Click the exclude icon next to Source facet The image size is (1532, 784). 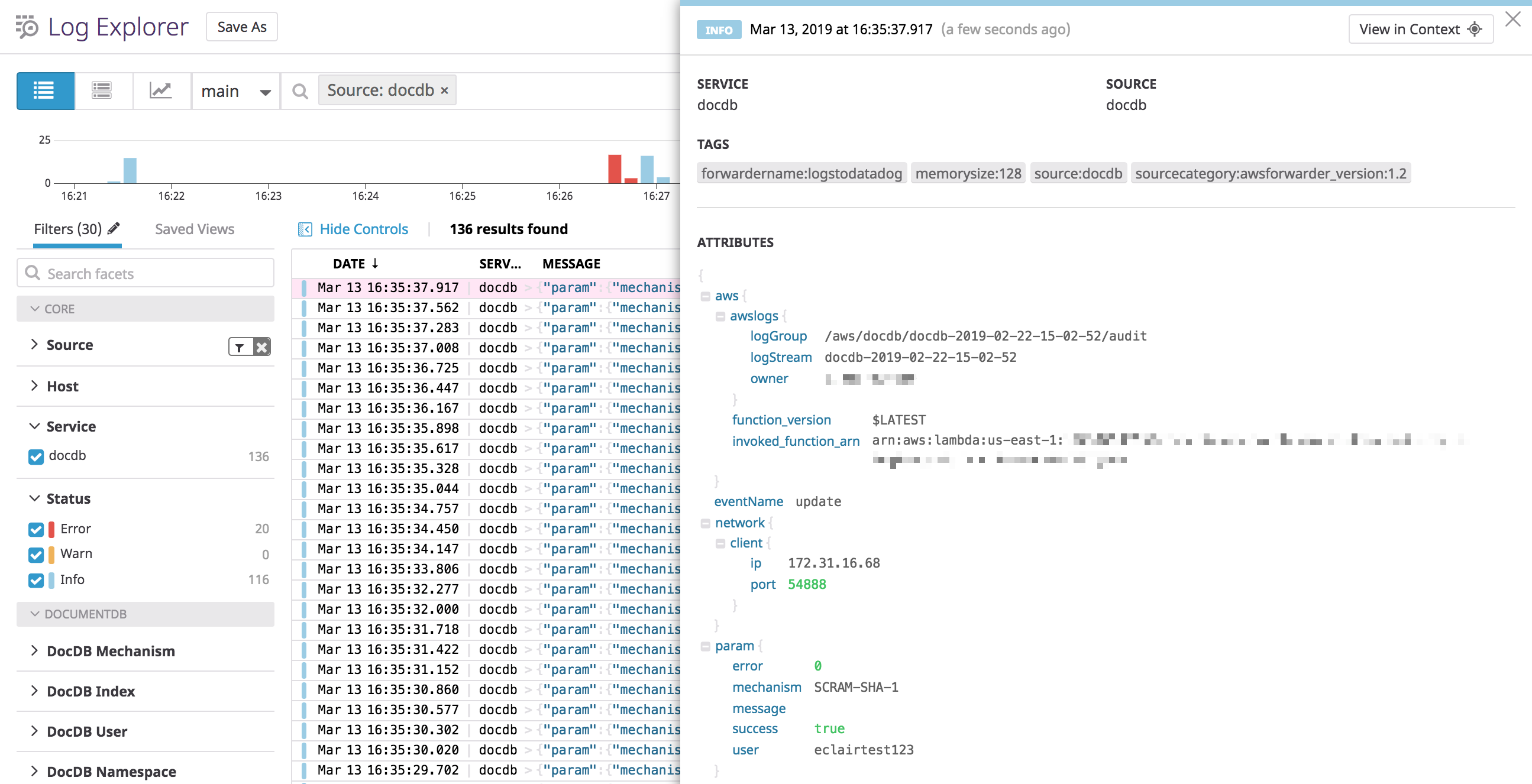point(260,346)
